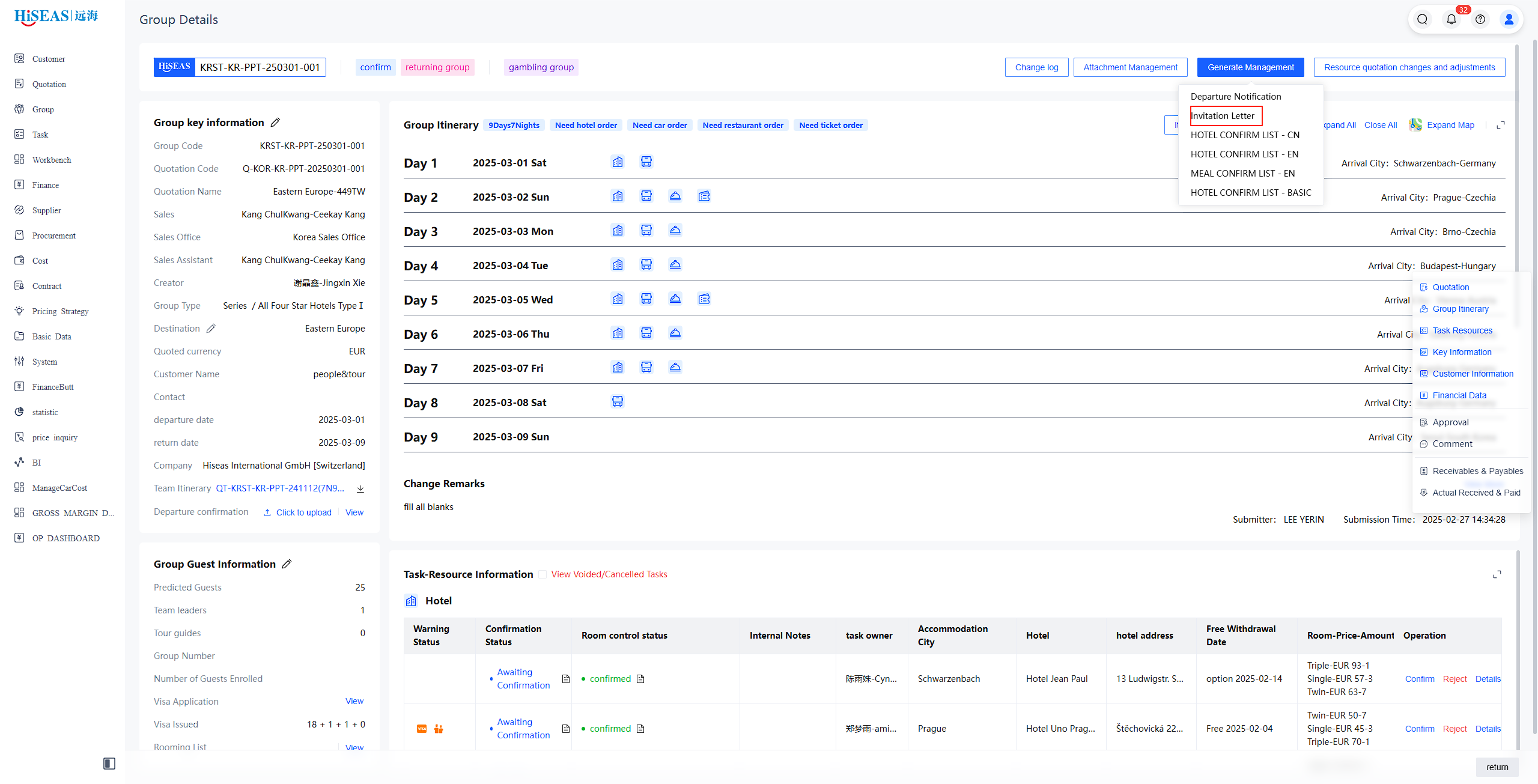Click to upload departure confirmation

point(298,512)
